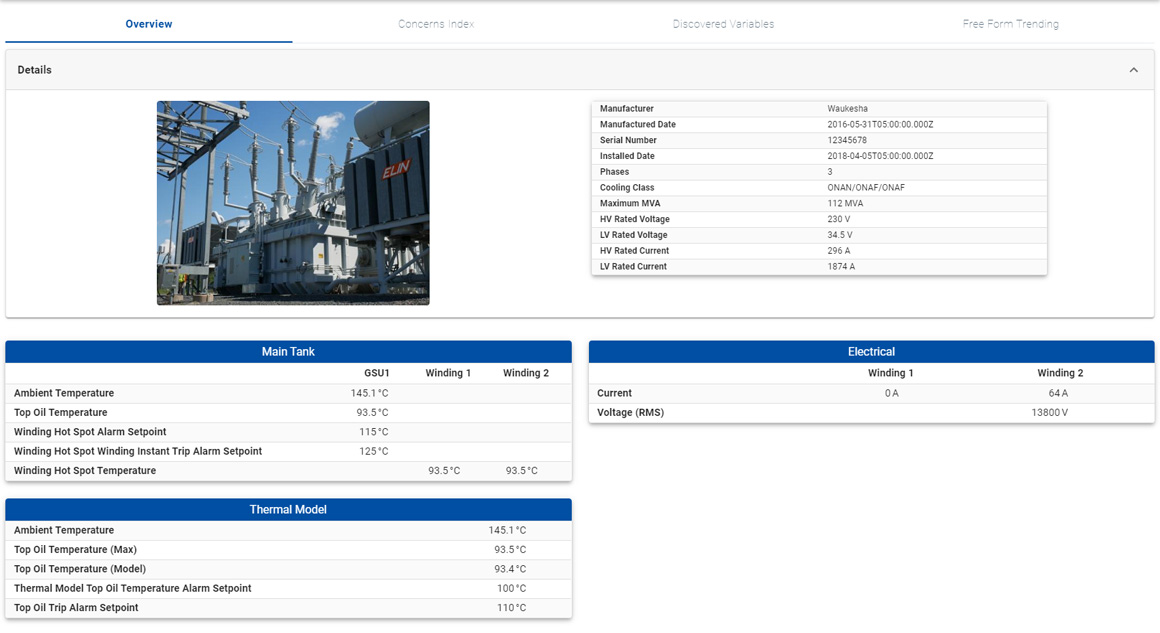Click the transformer photo thumbnail
The image size is (1160, 633).
[x=293, y=203]
